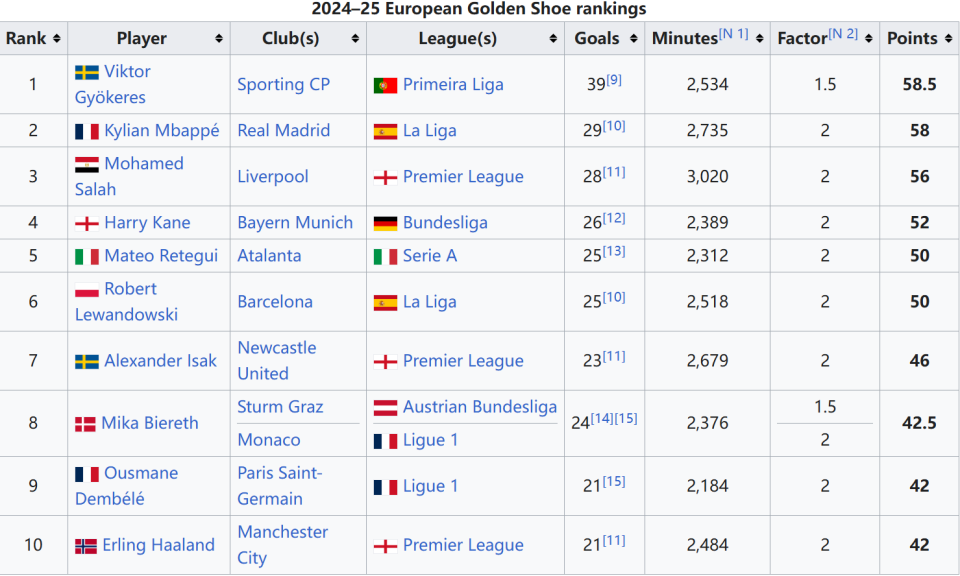
Task: Open citation 9 next to 39 goals
Action: pos(614,80)
